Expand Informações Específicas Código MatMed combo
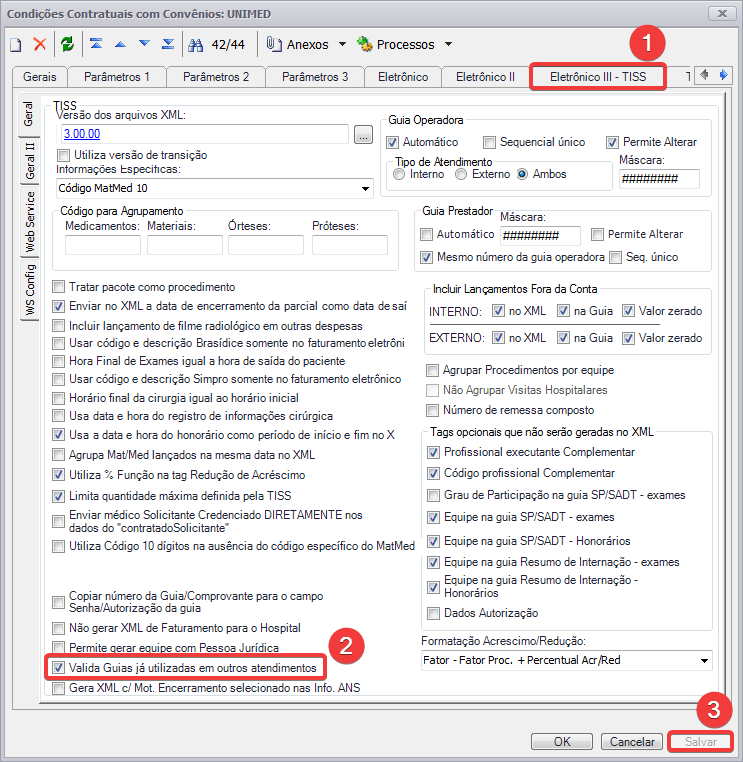The width and height of the screenshot is (743, 762). [365, 189]
